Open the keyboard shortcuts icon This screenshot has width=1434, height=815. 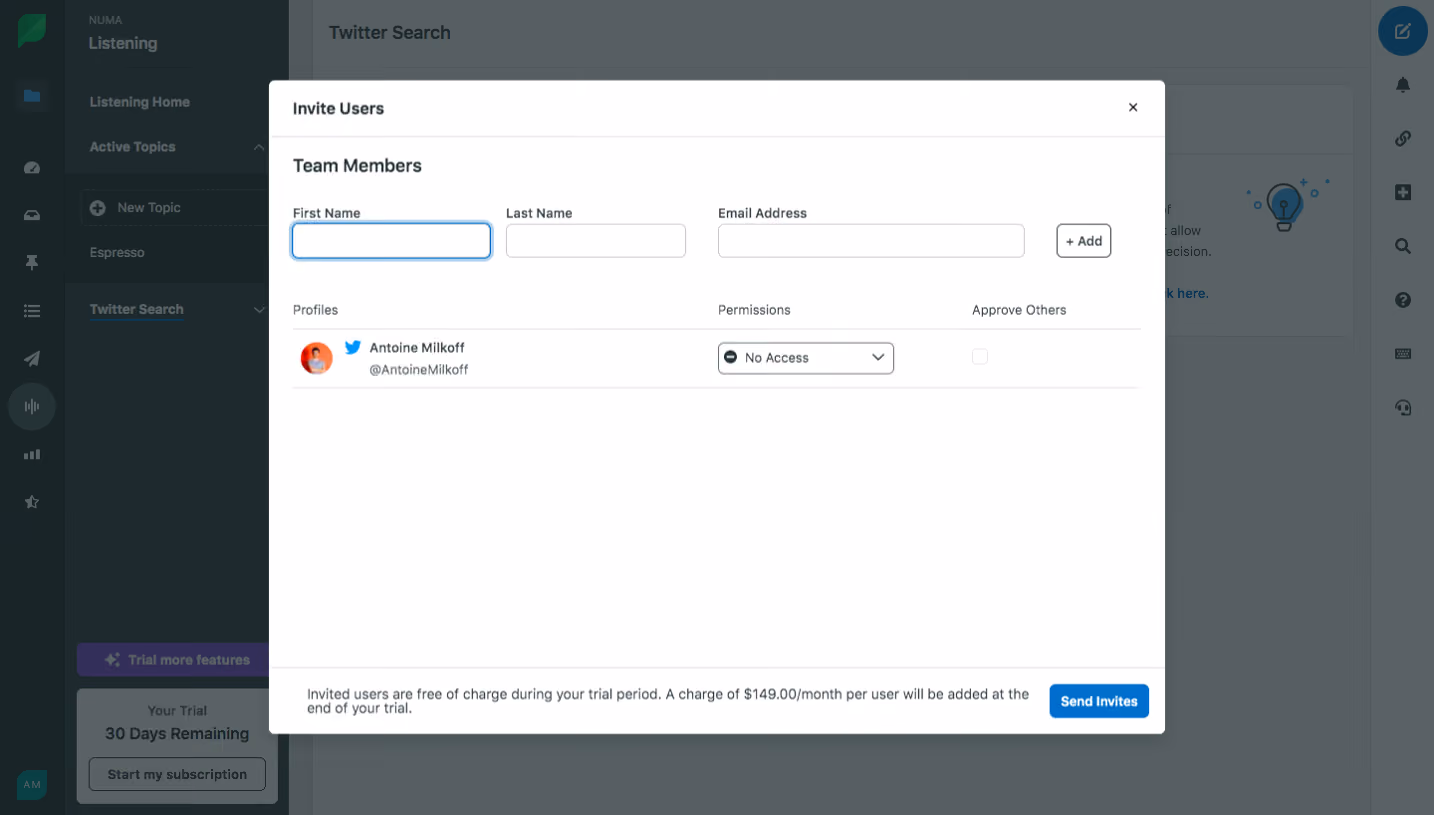click(x=1402, y=353)
